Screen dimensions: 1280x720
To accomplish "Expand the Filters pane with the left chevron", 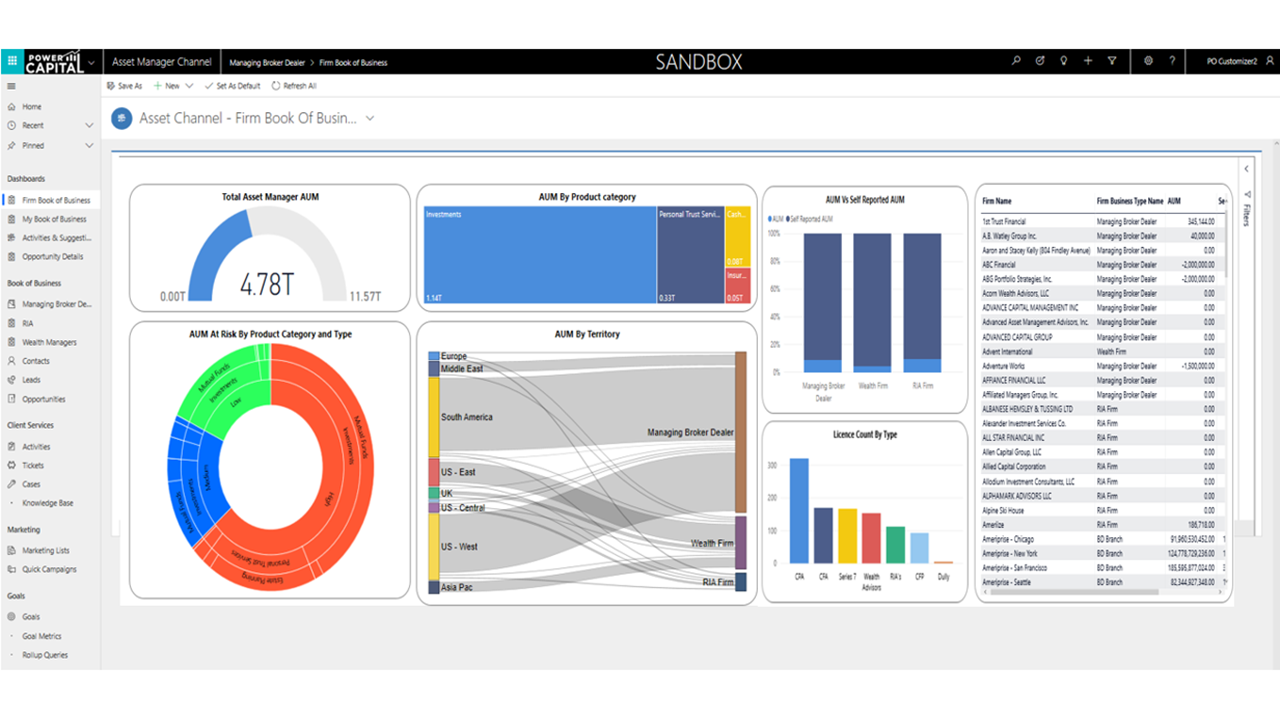I will (1247, 169).
